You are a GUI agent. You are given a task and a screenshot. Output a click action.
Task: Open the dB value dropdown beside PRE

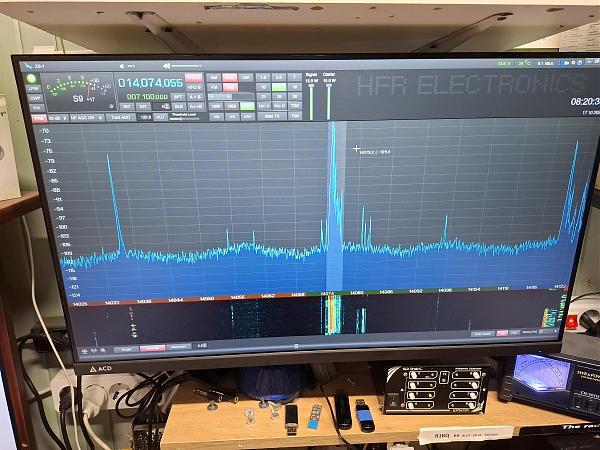point(55,117)
